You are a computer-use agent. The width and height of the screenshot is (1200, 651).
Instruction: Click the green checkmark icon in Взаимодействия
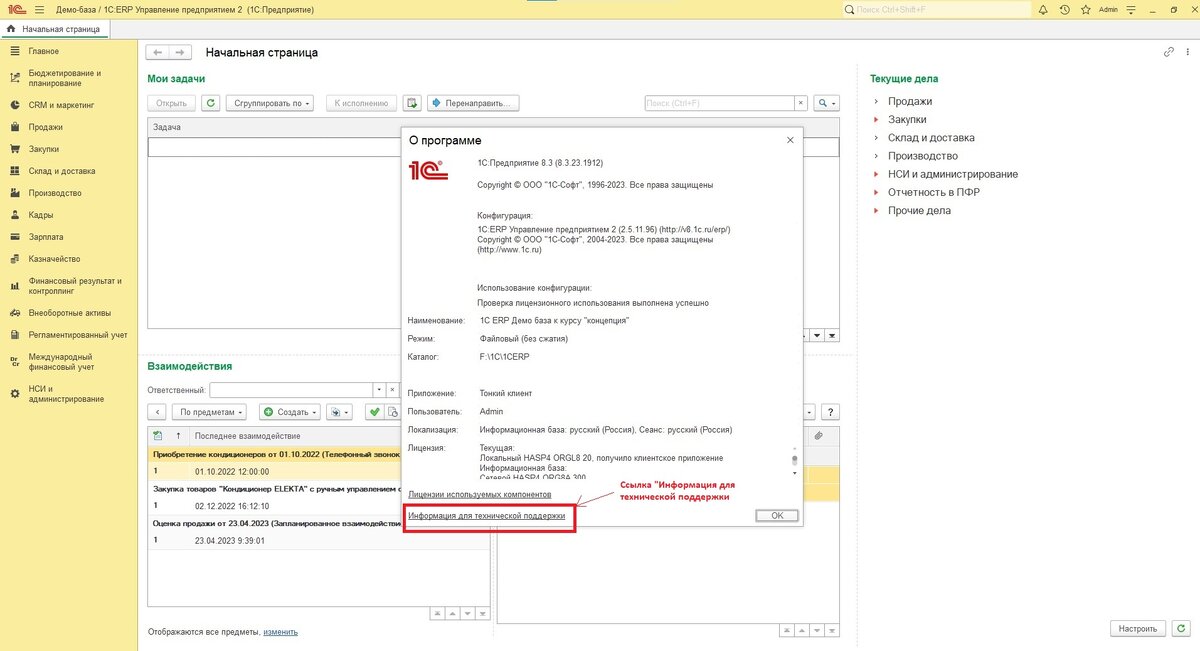pyautogui.click(x=374, y=411)
